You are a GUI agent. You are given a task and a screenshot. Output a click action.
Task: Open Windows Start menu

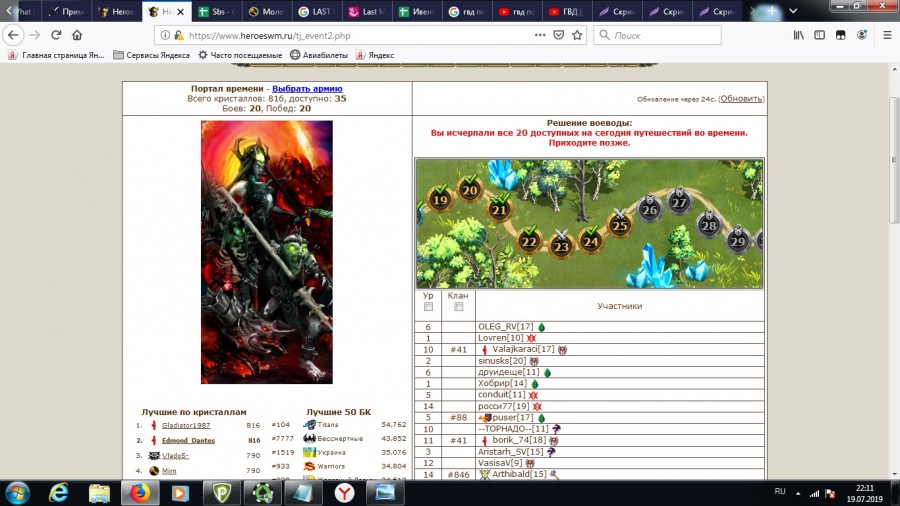pyautogui.click(x=17, y=493)
